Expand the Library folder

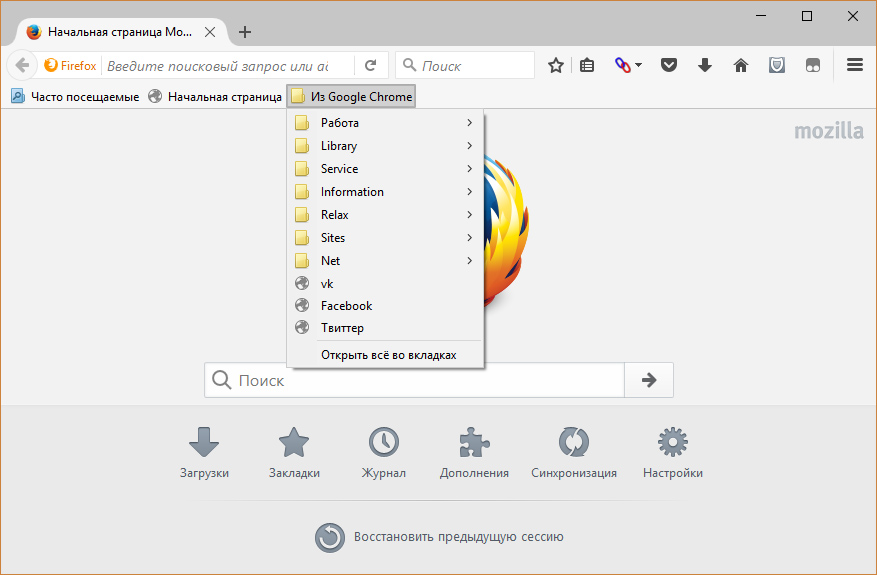(385, 145)
